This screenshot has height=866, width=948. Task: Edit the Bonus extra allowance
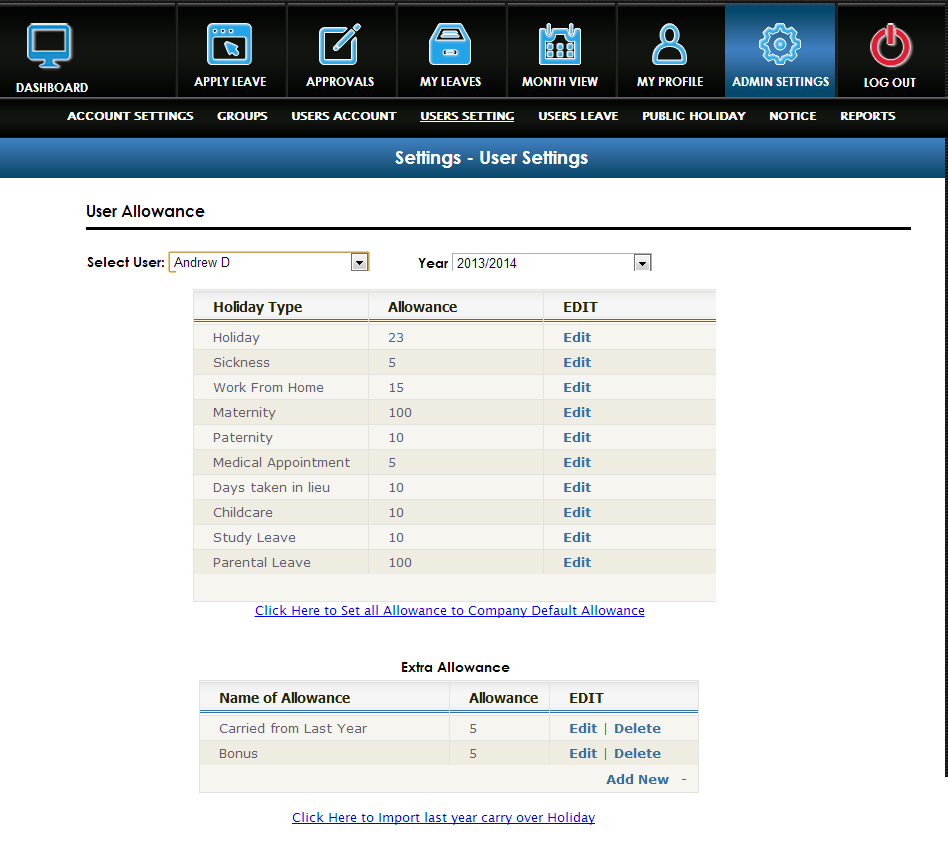point(583,754)
